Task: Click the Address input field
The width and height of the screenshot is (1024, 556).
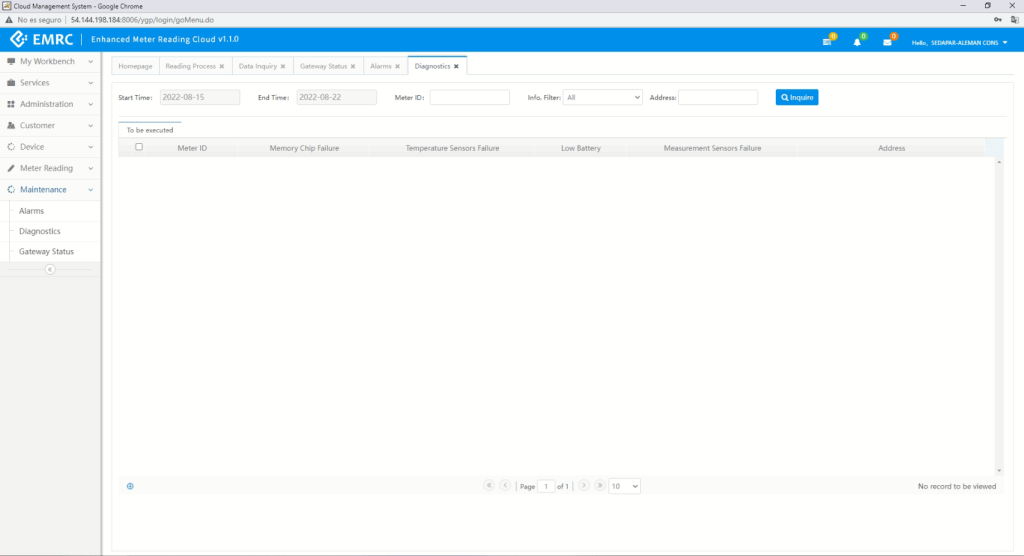Action: 718,97
